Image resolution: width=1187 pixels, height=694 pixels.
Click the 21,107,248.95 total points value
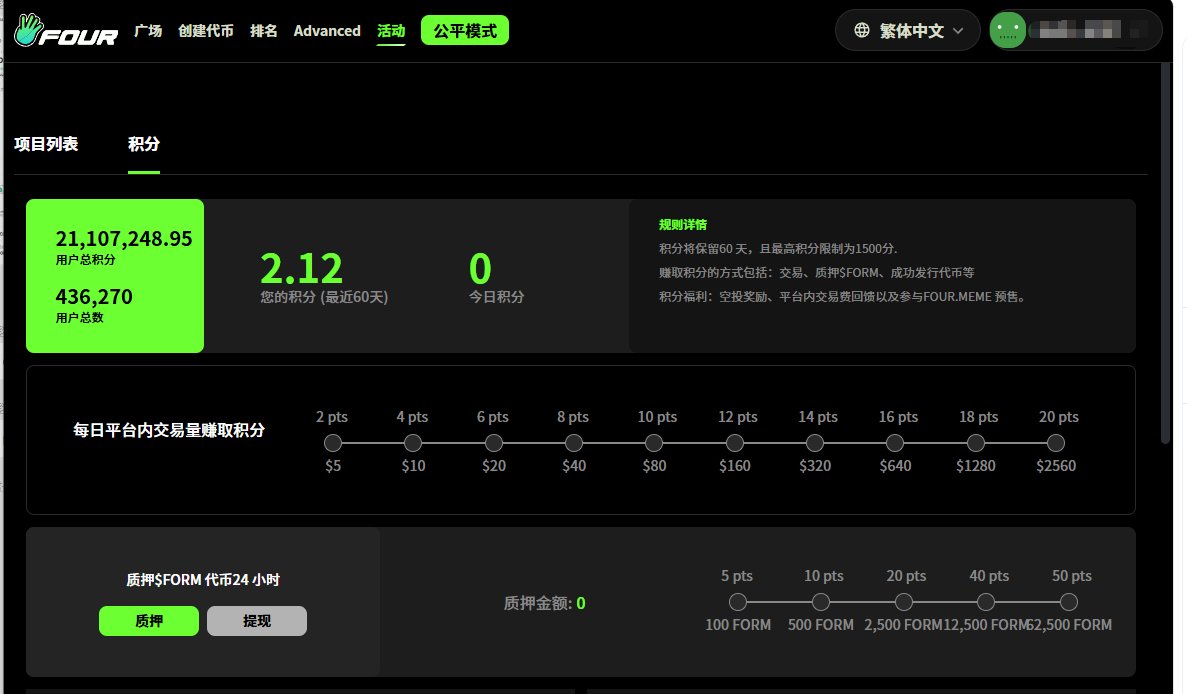tap(124, 239)
